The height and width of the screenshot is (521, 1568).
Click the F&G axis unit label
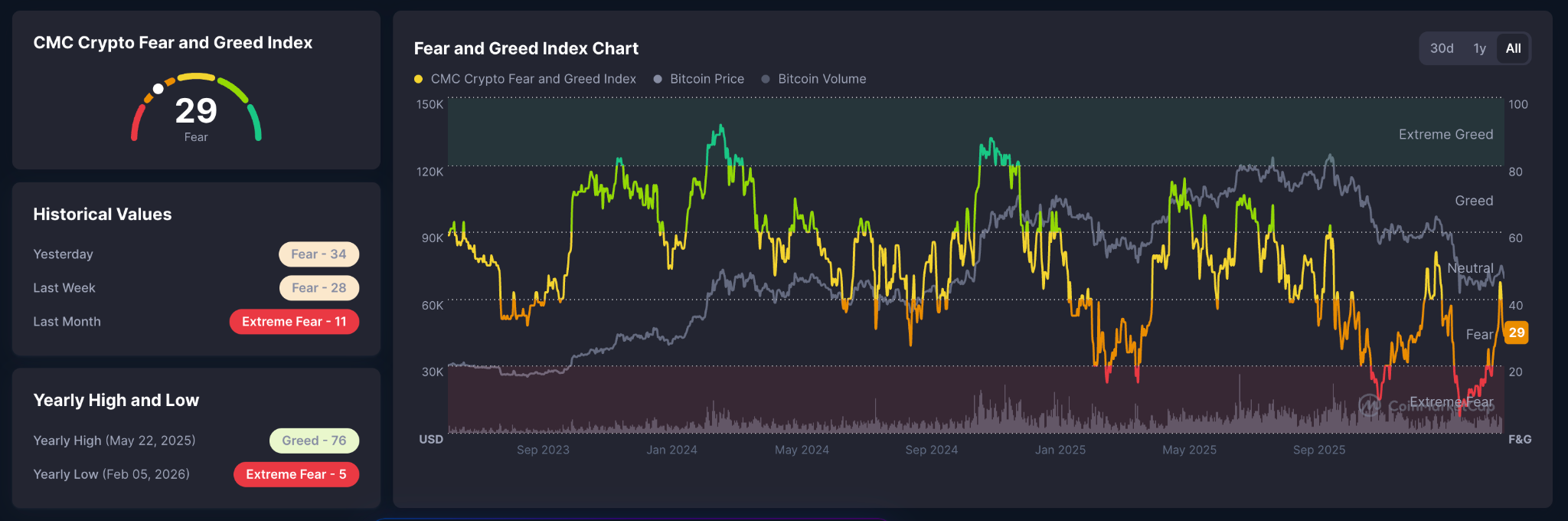(x=1520, y=440)
